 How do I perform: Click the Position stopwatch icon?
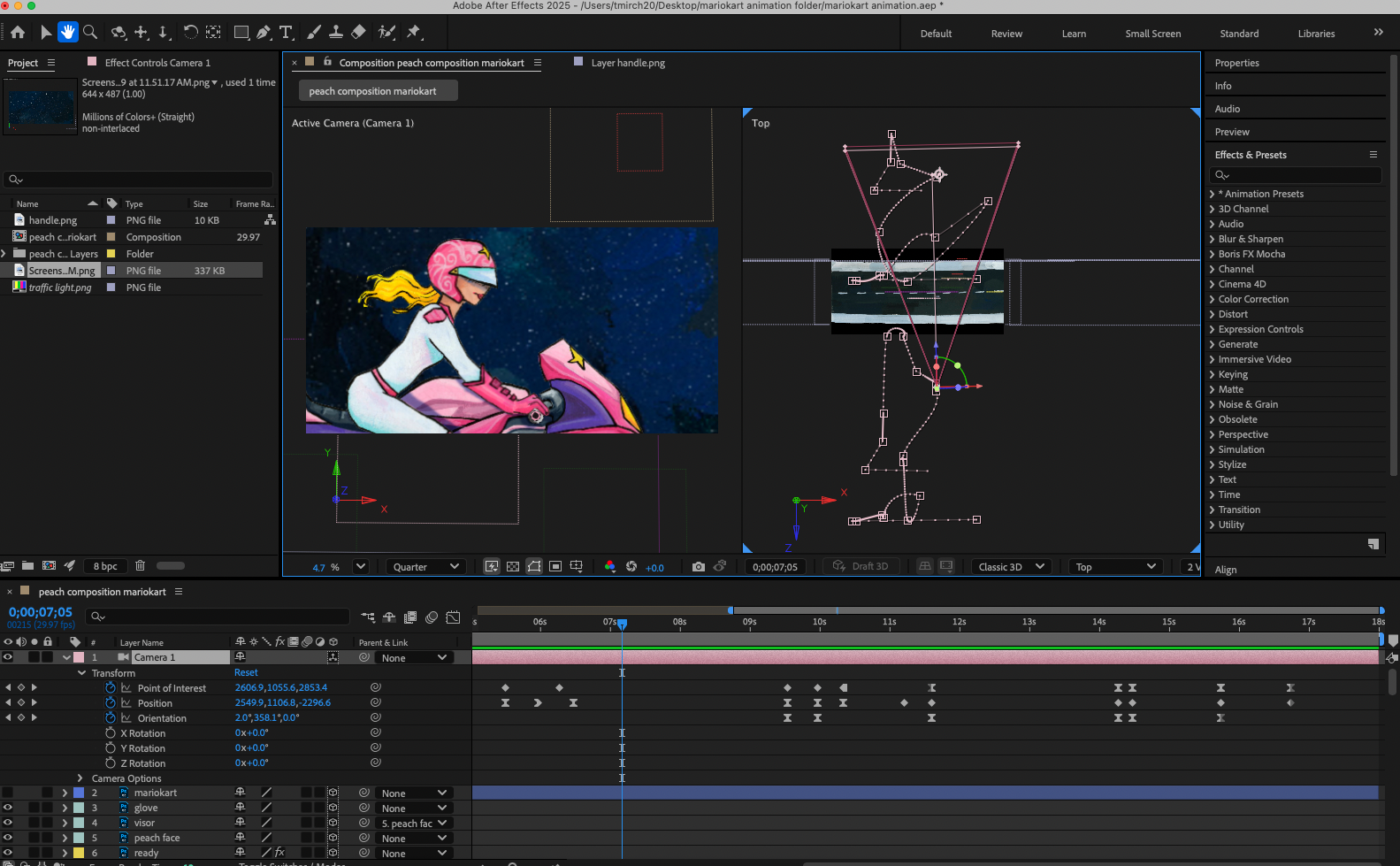tap(111, 703)
